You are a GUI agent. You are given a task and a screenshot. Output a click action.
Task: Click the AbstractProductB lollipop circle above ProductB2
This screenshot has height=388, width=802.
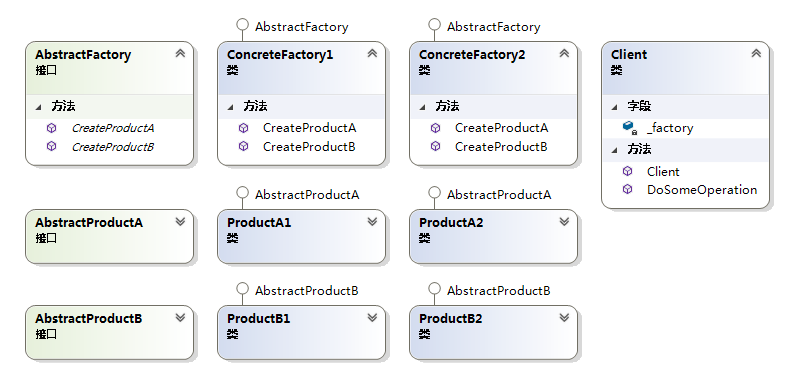pyautogui.click(x=434, y=288)
